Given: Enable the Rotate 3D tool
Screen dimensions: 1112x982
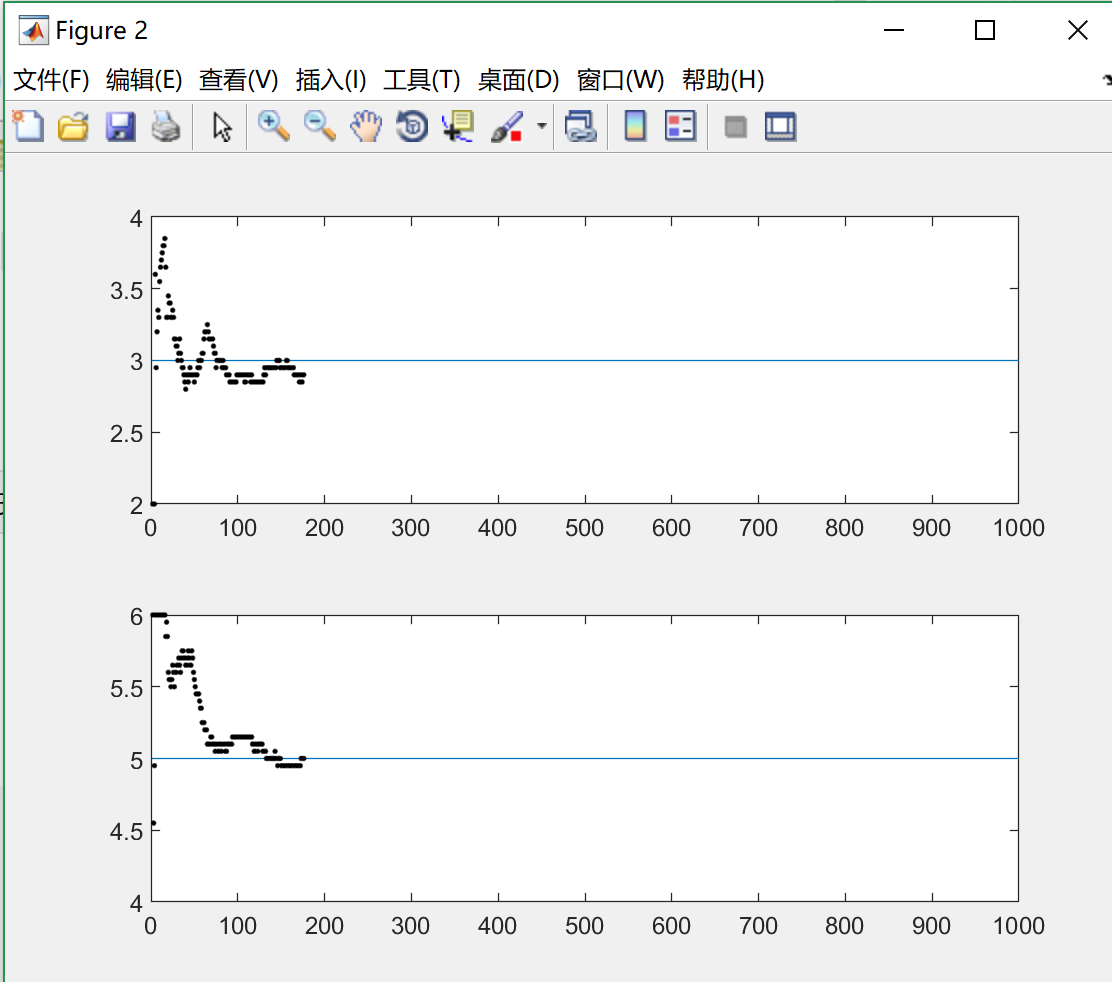Looking at the screenshot, I should [x=412, y=126].
